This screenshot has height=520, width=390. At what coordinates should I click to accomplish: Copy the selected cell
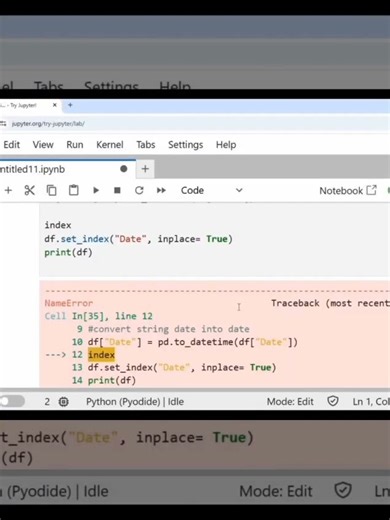pos(51,190)
